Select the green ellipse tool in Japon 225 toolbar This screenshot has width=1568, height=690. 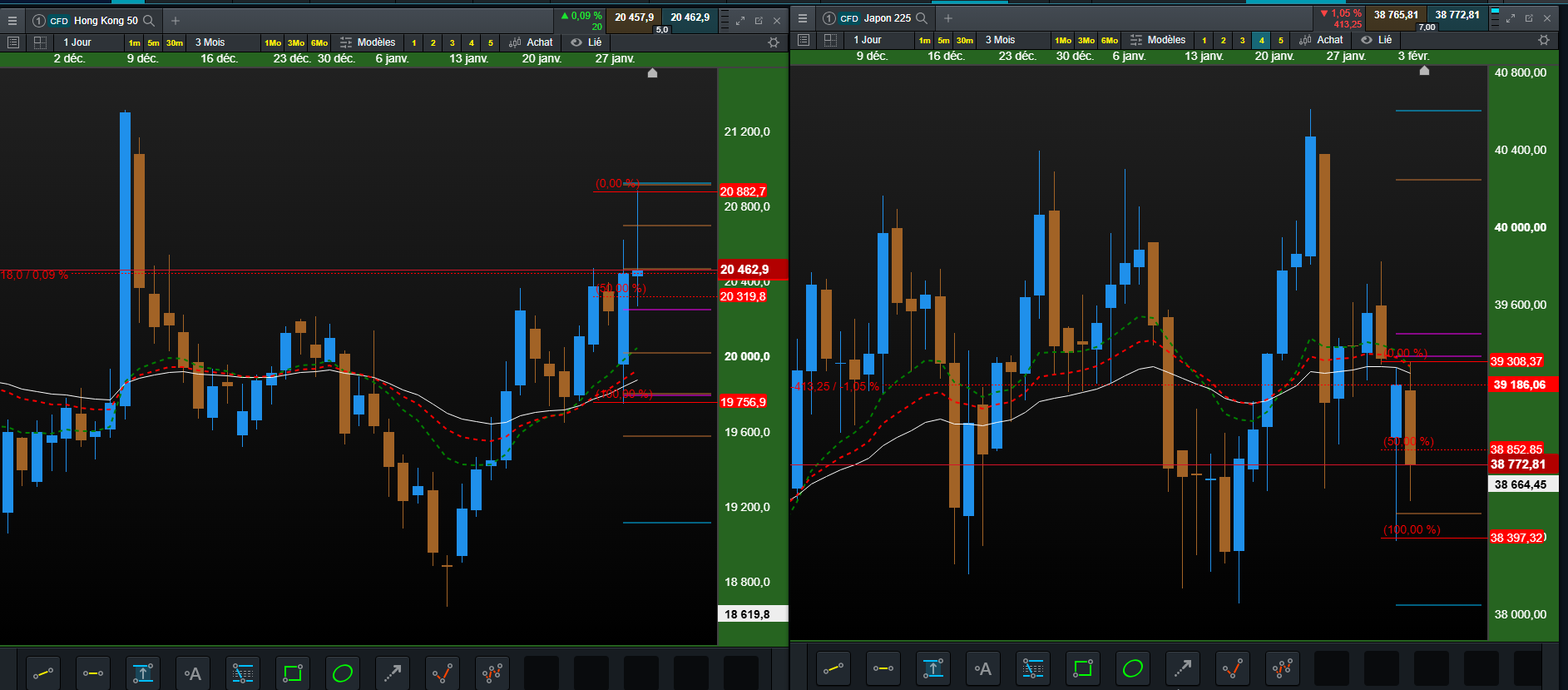coord(1132,668)
